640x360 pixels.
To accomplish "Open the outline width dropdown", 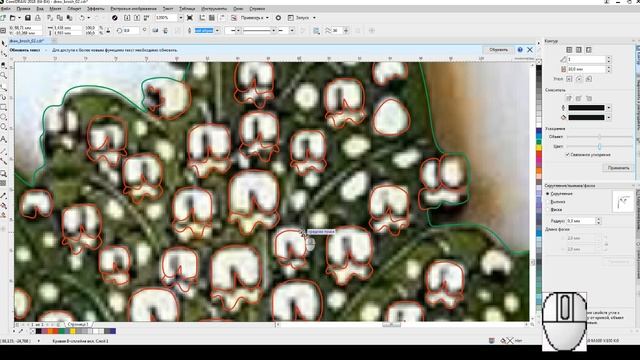I will [x=217, y=31].
